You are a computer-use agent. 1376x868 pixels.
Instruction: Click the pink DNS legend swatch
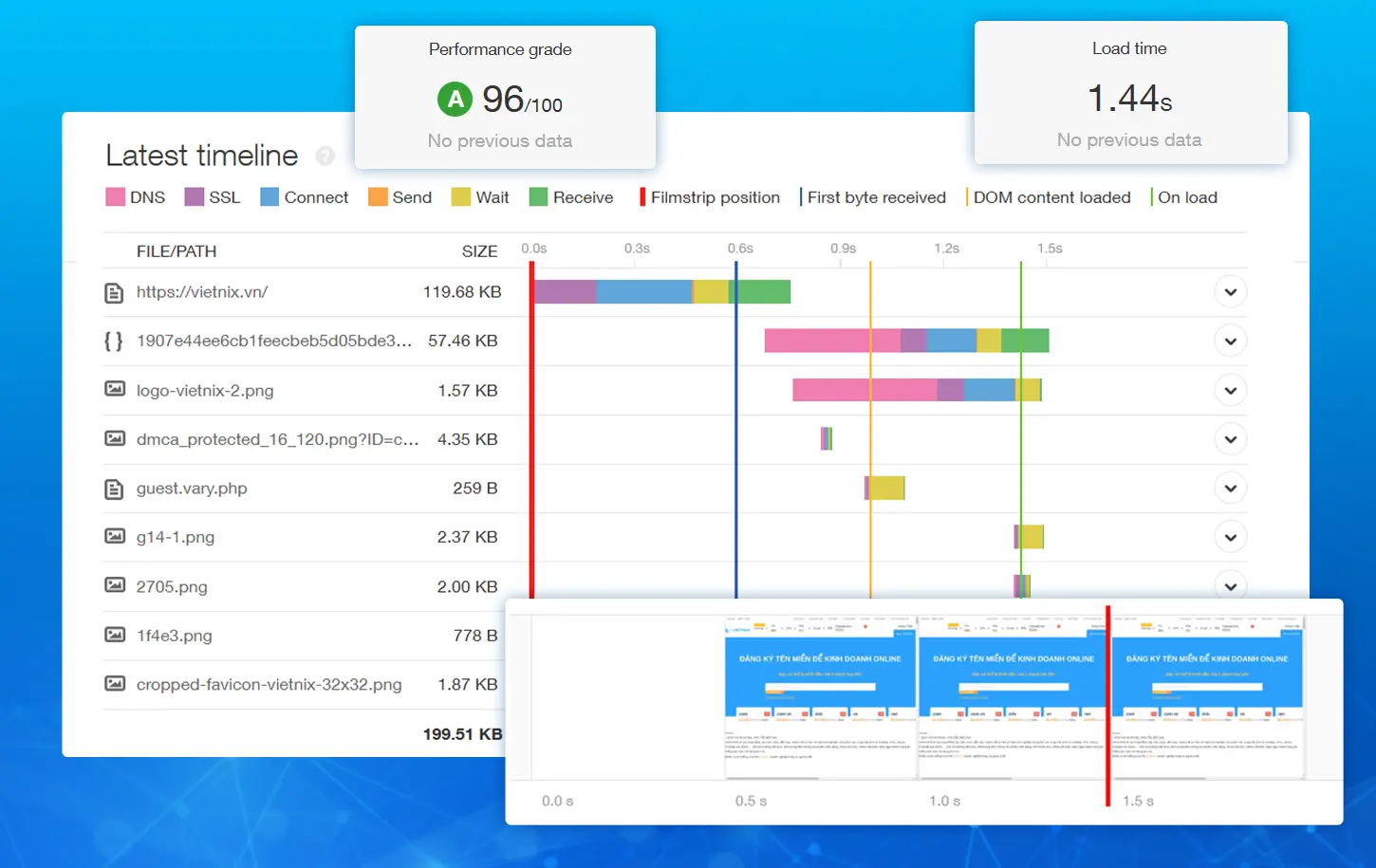[116, 197]
